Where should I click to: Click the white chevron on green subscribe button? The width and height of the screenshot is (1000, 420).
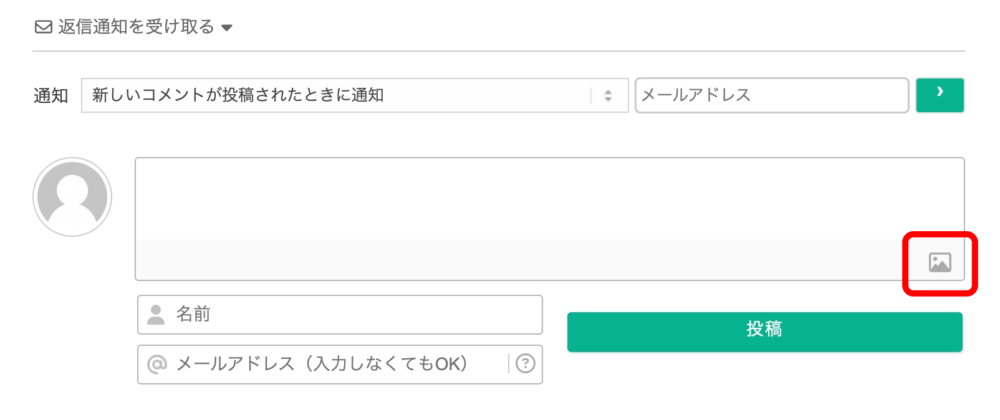pyautogui.click(x=939, y=92)
